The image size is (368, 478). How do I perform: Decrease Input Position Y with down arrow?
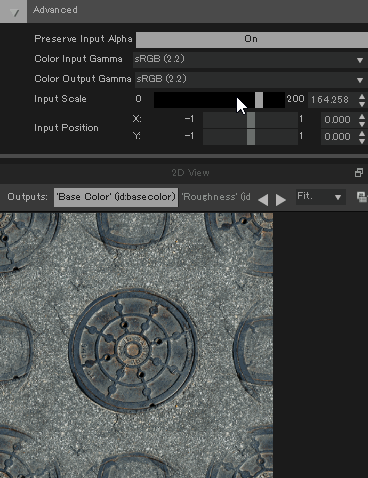click(362, 141)
